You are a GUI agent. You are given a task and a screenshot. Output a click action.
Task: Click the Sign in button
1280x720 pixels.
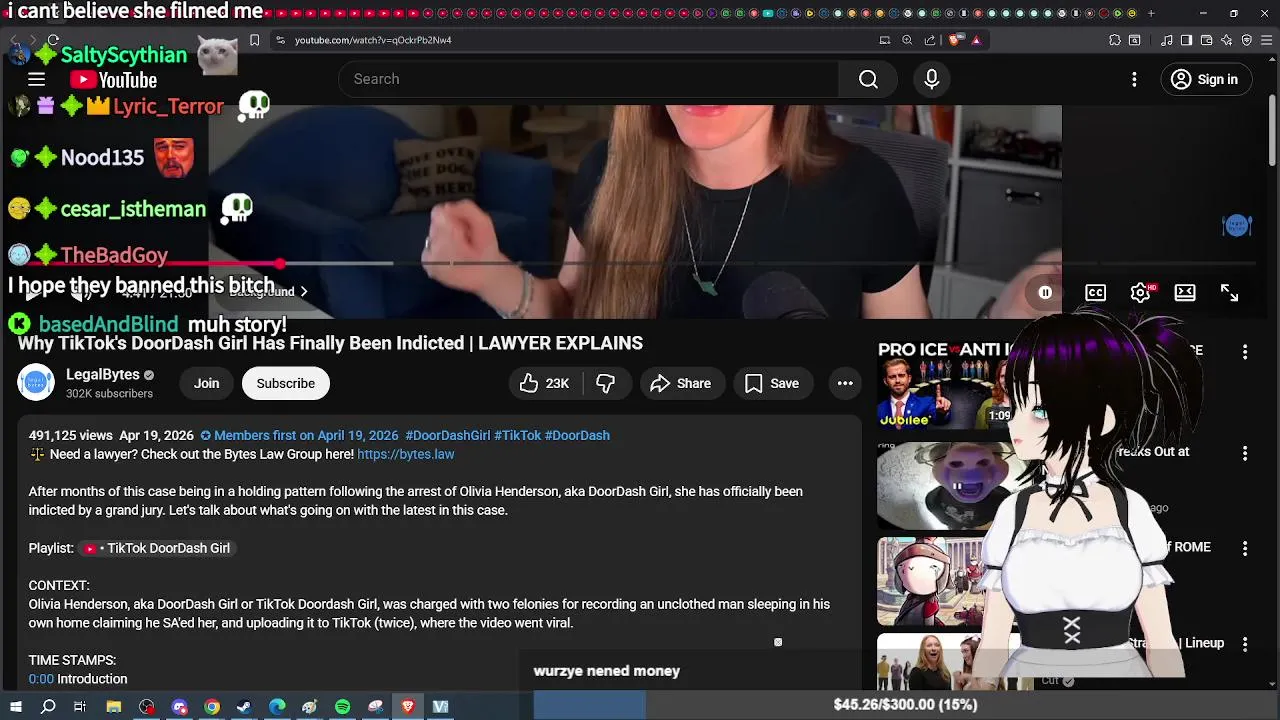[x=1206, y=79]
